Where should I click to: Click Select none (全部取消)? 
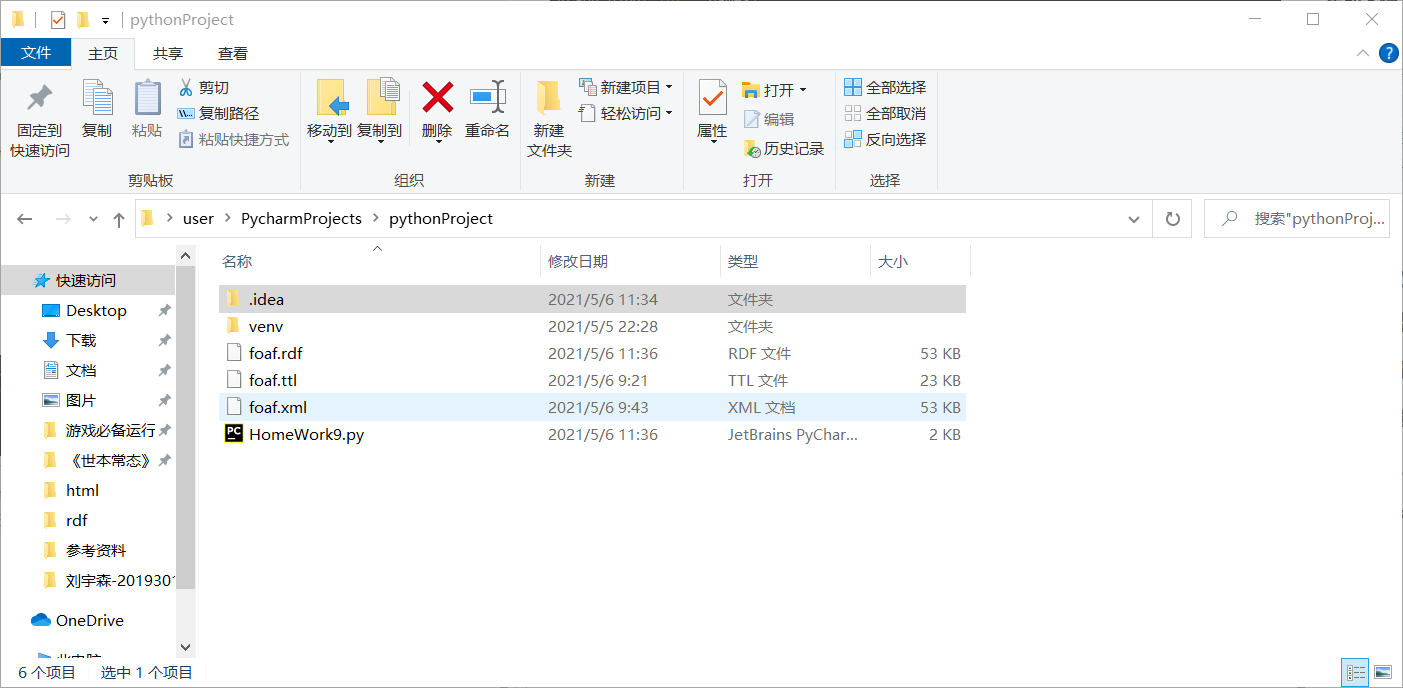point(886,114)
